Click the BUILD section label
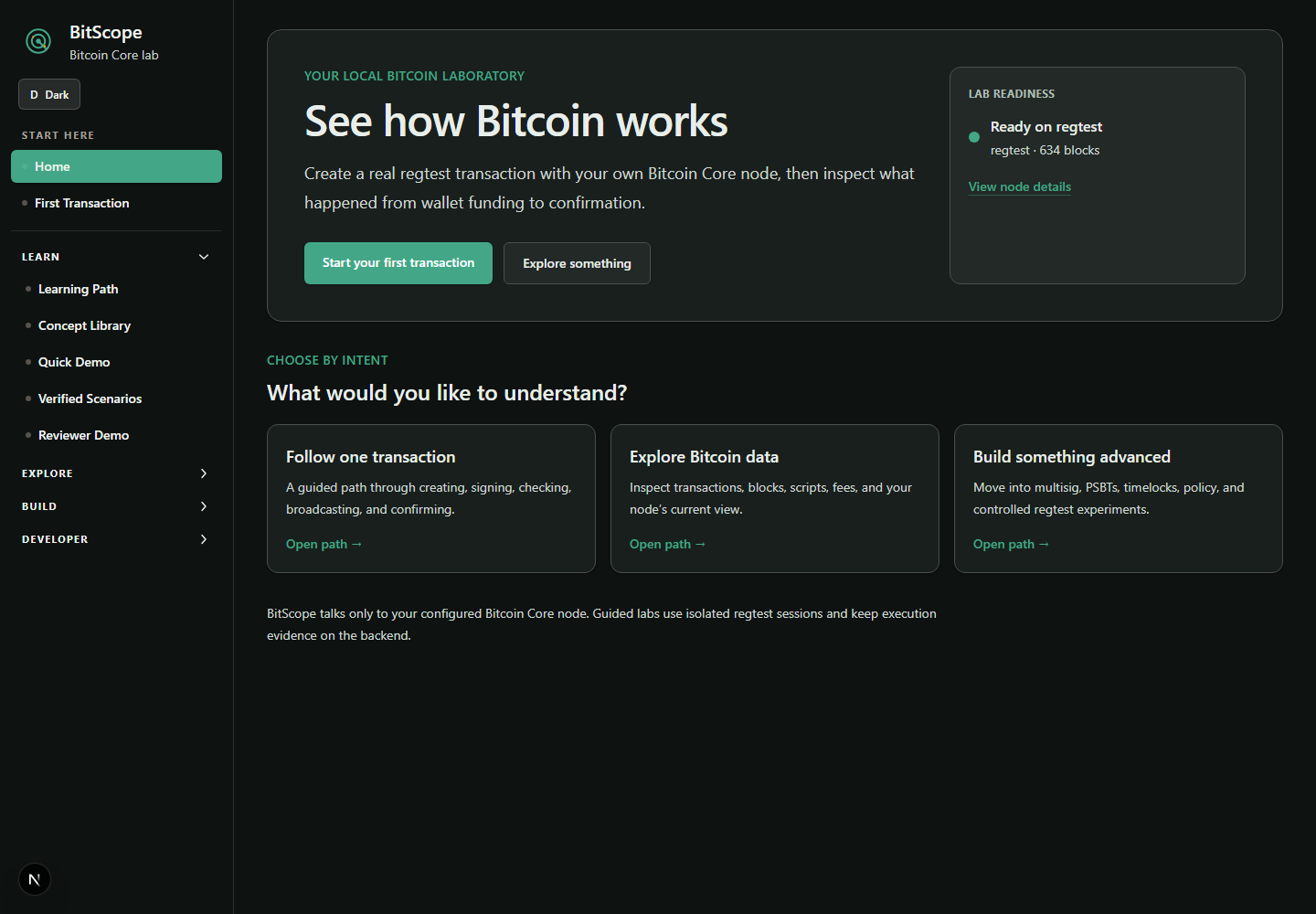Image resolution: width=1316 pixels, height=914 pixels. (39, 506)
